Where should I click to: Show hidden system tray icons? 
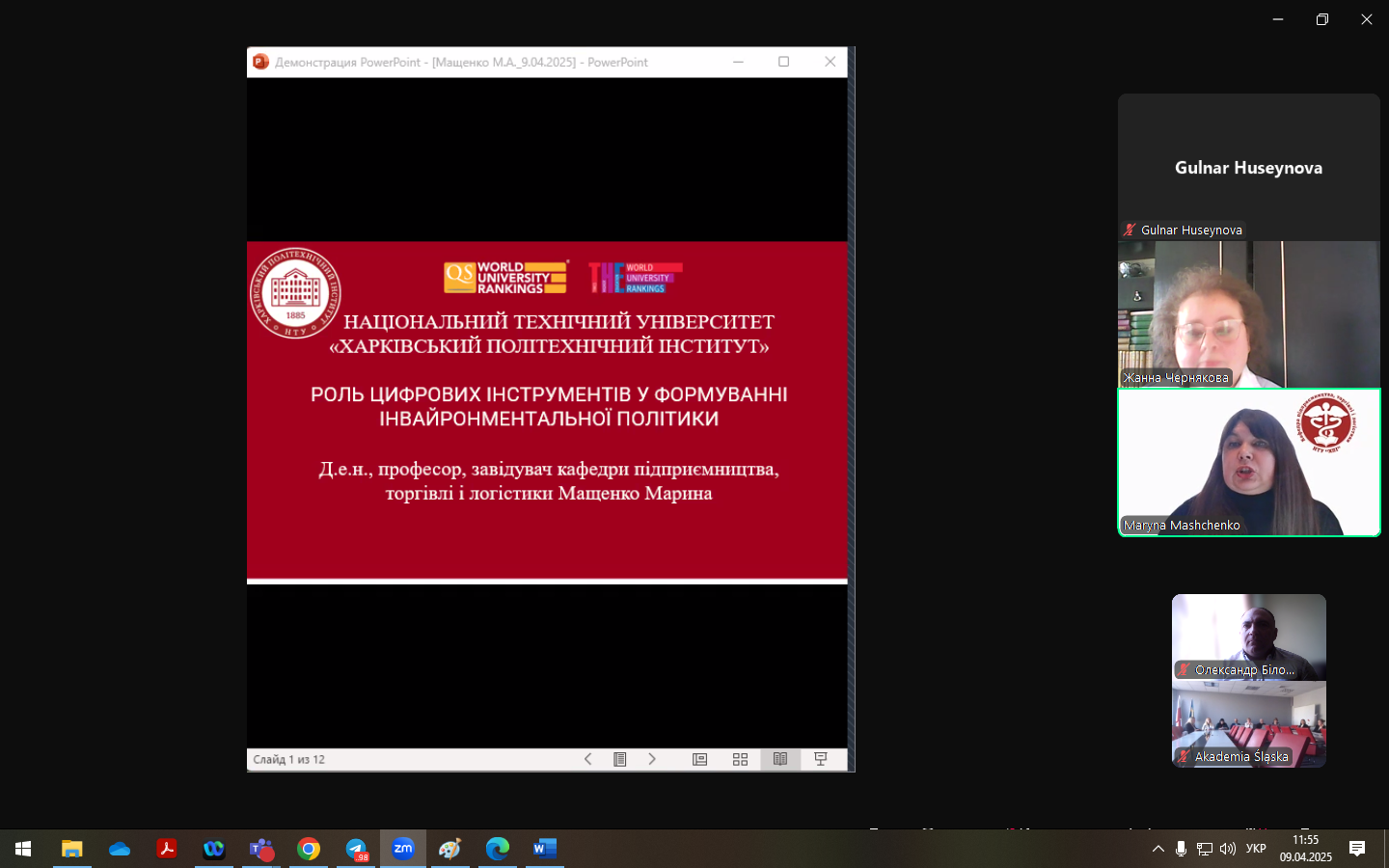(x=1158, y=849)
